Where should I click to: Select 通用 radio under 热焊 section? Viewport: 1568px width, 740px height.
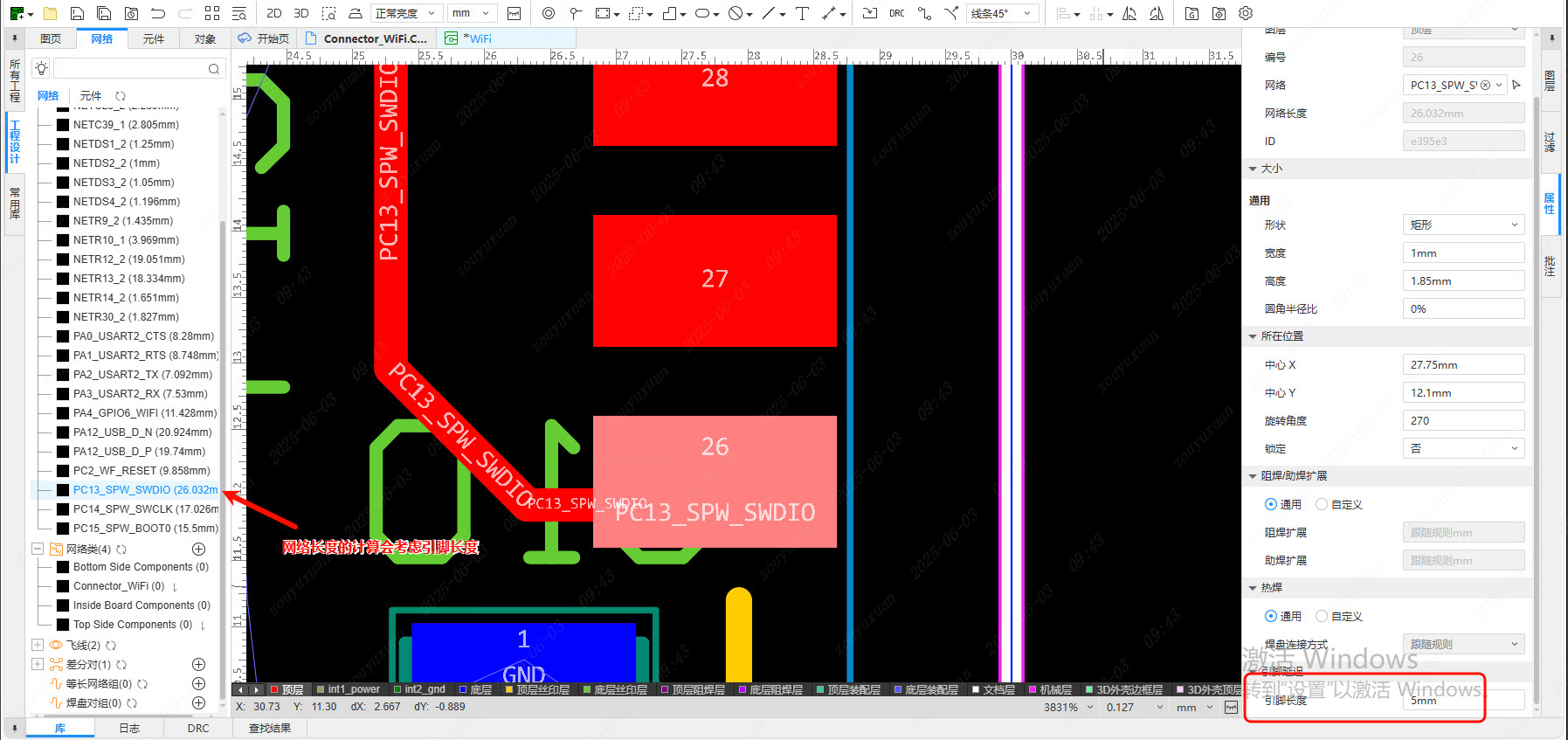click(1271, 616)
